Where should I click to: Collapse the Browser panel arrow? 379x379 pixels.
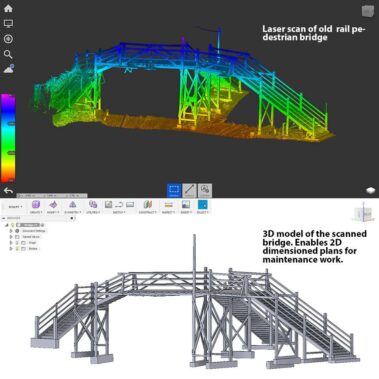click(3, 218)
